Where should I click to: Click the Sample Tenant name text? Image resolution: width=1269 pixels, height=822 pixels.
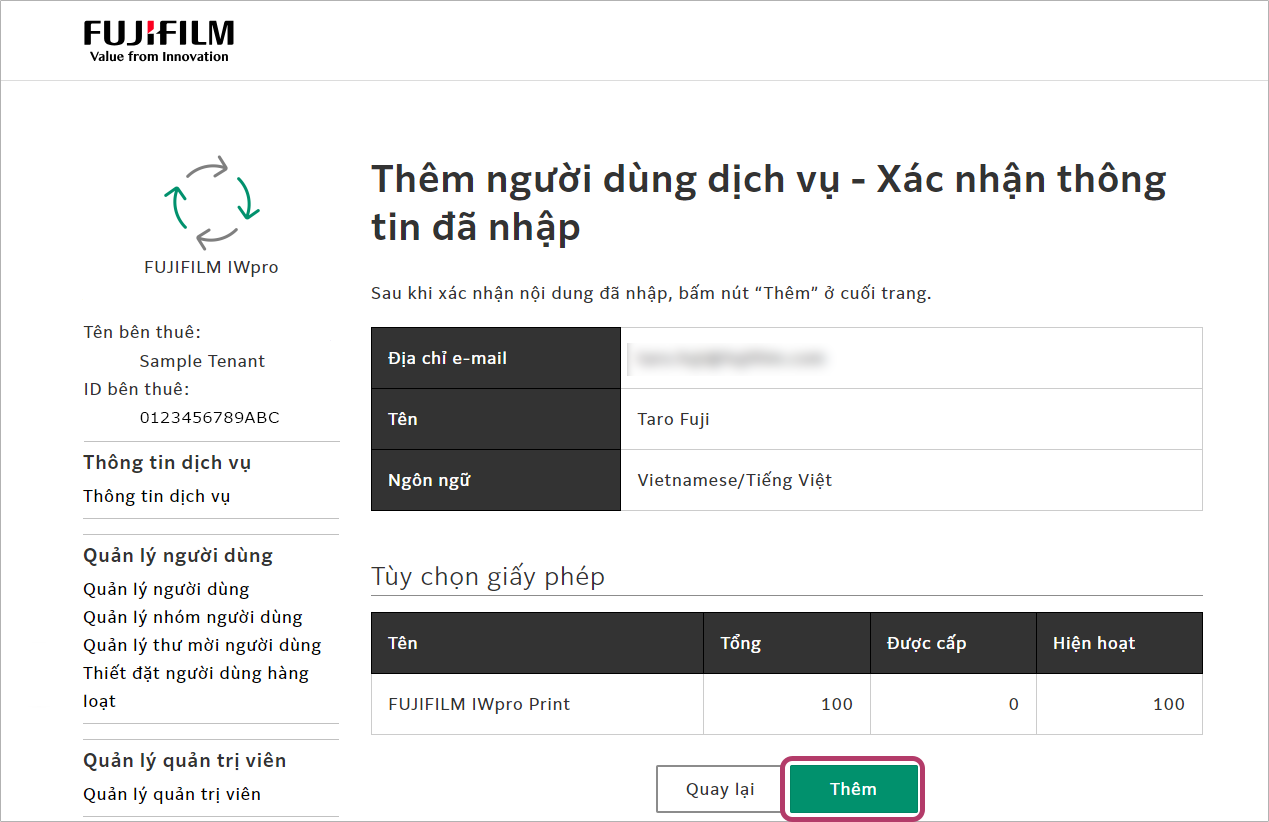point(202,361)
